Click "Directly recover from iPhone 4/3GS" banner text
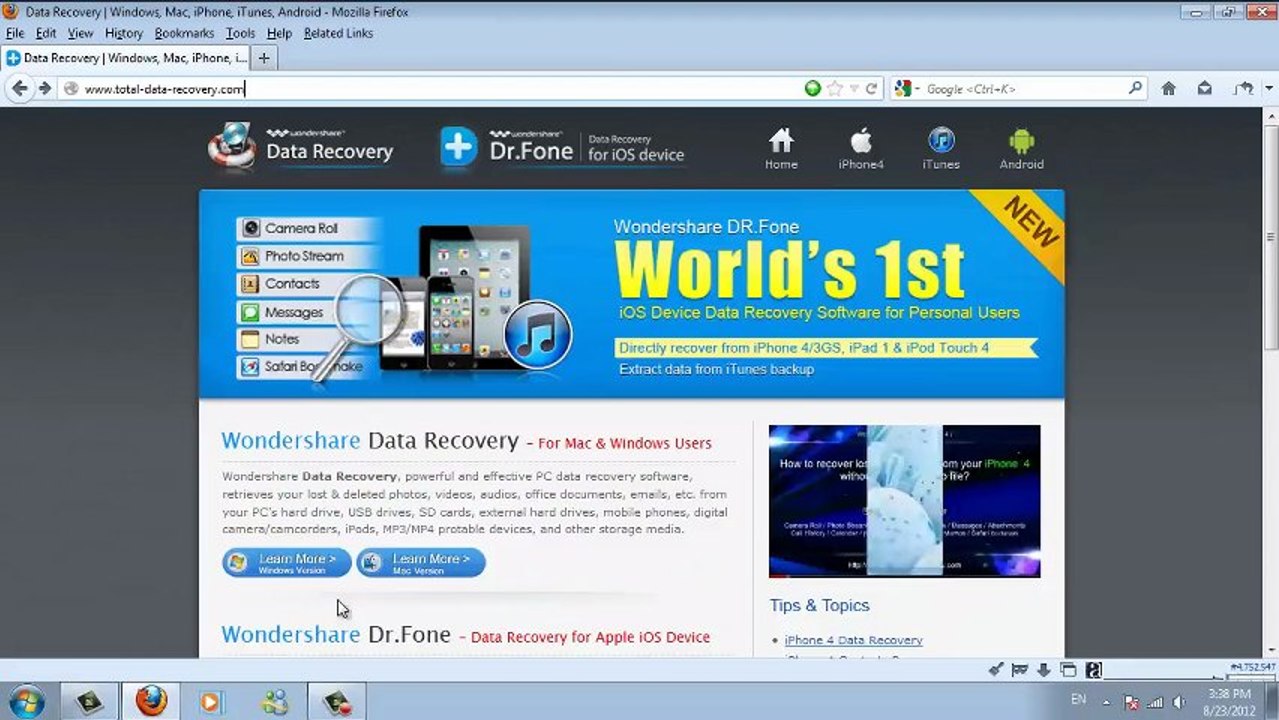 coord(804,348)
